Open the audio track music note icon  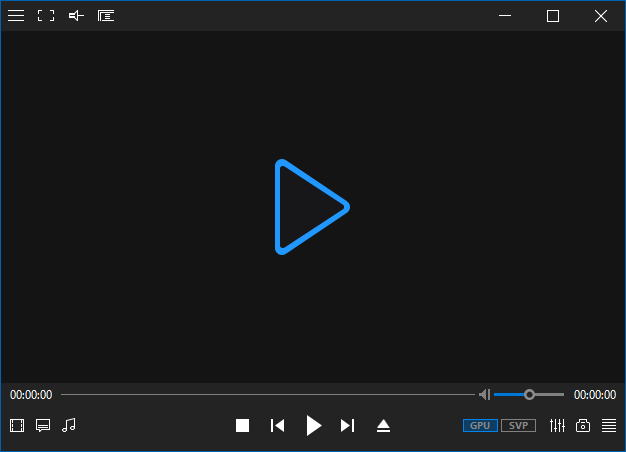coord(69,425)
